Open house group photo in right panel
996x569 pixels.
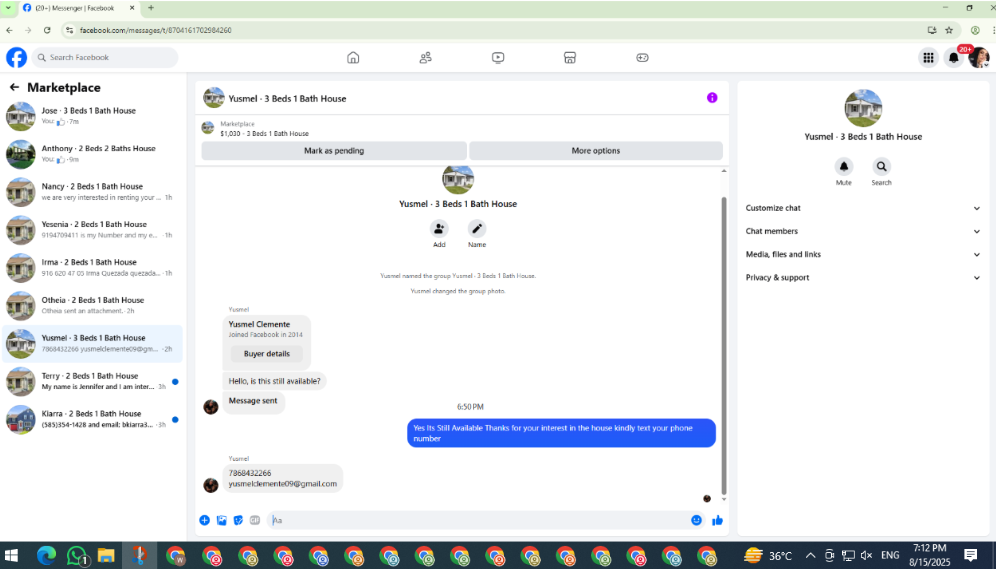[x=863, y=108]
